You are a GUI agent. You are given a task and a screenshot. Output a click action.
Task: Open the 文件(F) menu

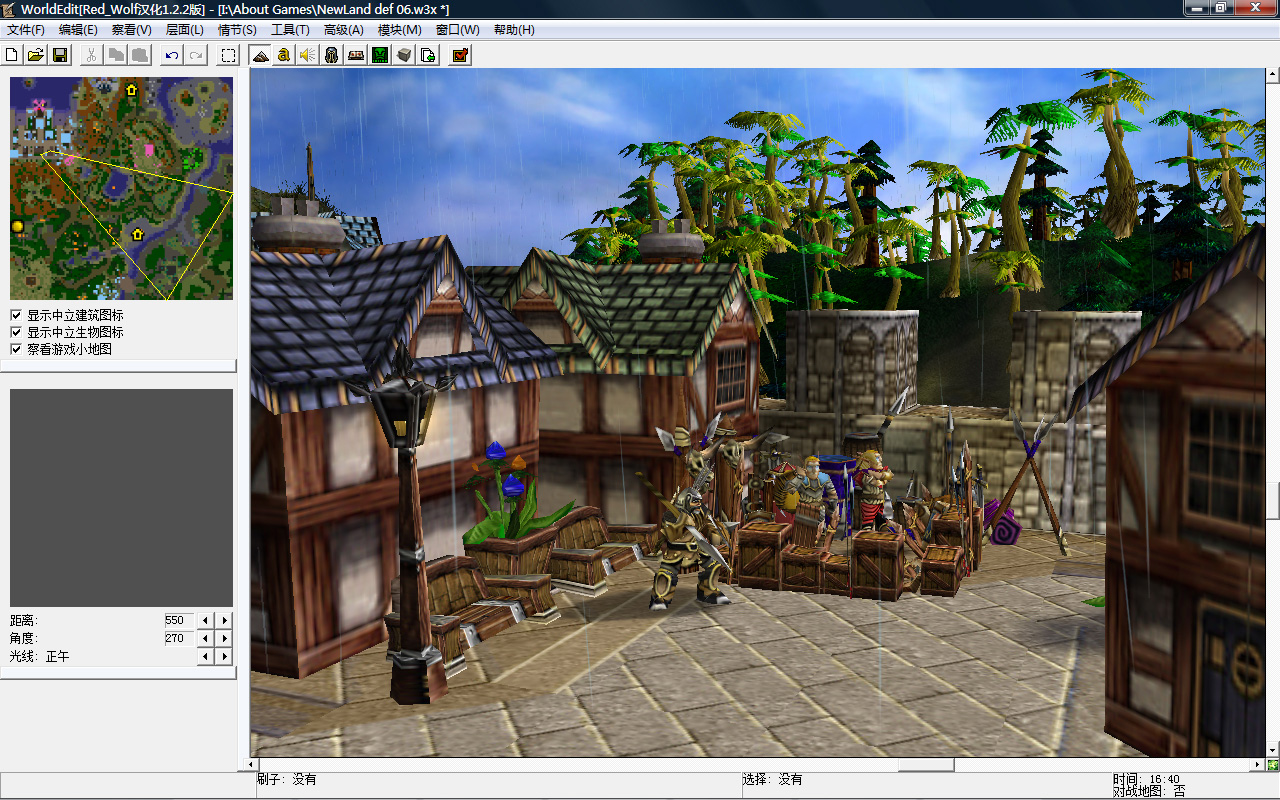coord(26,30)
